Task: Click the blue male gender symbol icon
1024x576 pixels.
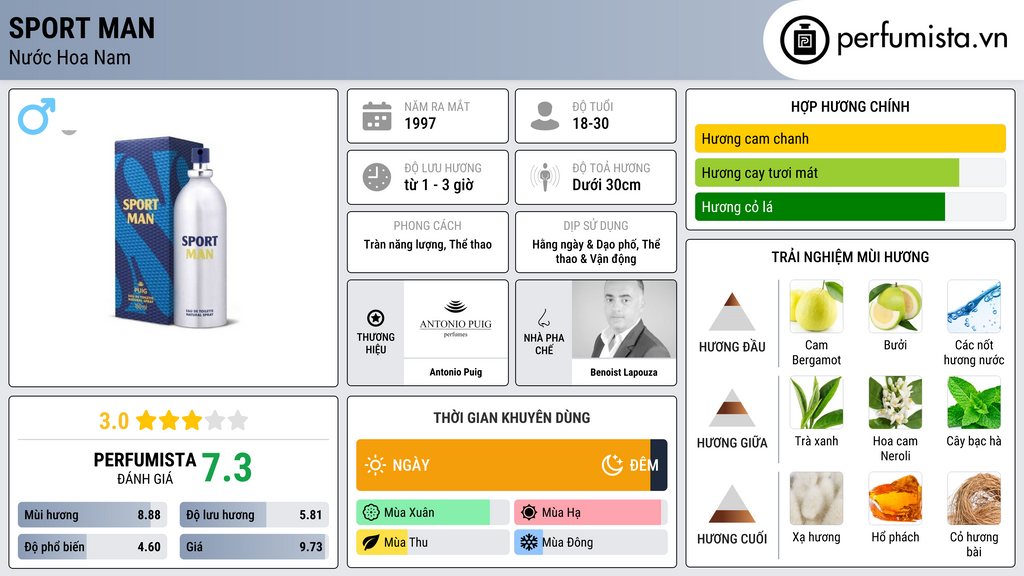Action: (37, 116)
